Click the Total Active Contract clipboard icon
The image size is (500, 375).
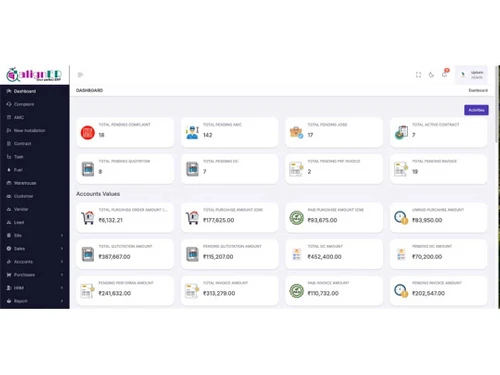[401, 133]
